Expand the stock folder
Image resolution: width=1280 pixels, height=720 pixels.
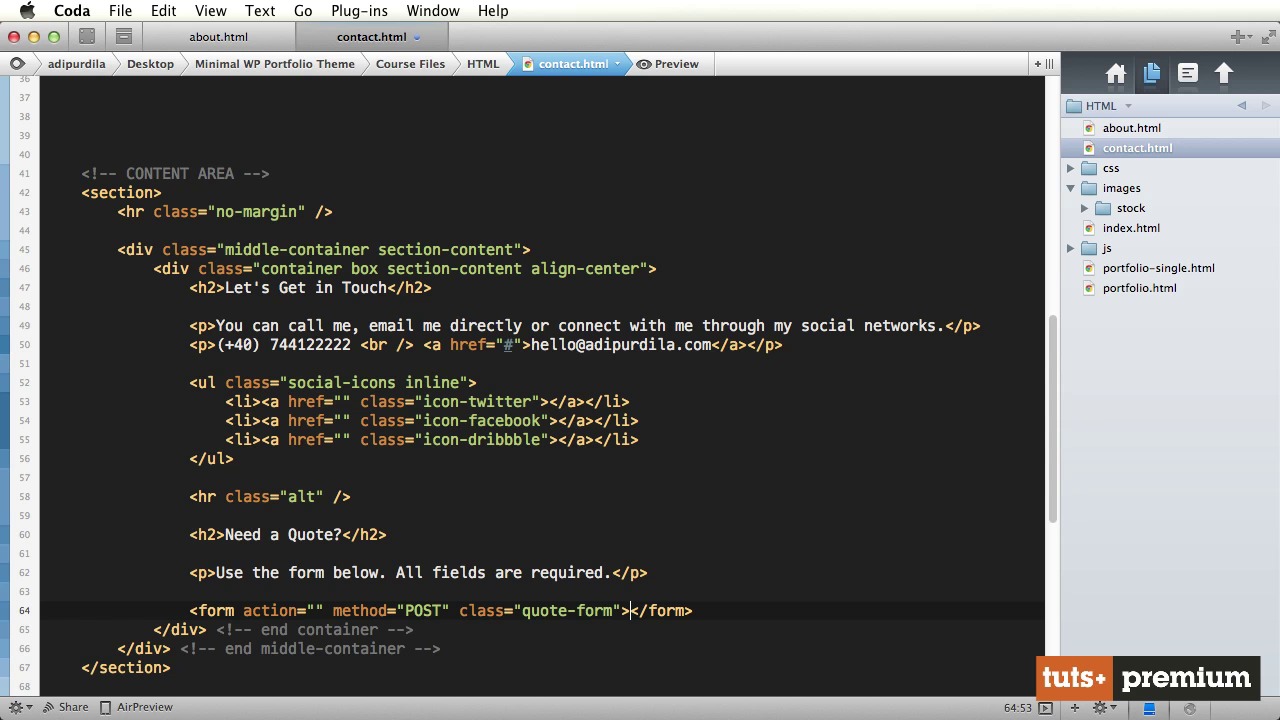[x=1085, y=208]
